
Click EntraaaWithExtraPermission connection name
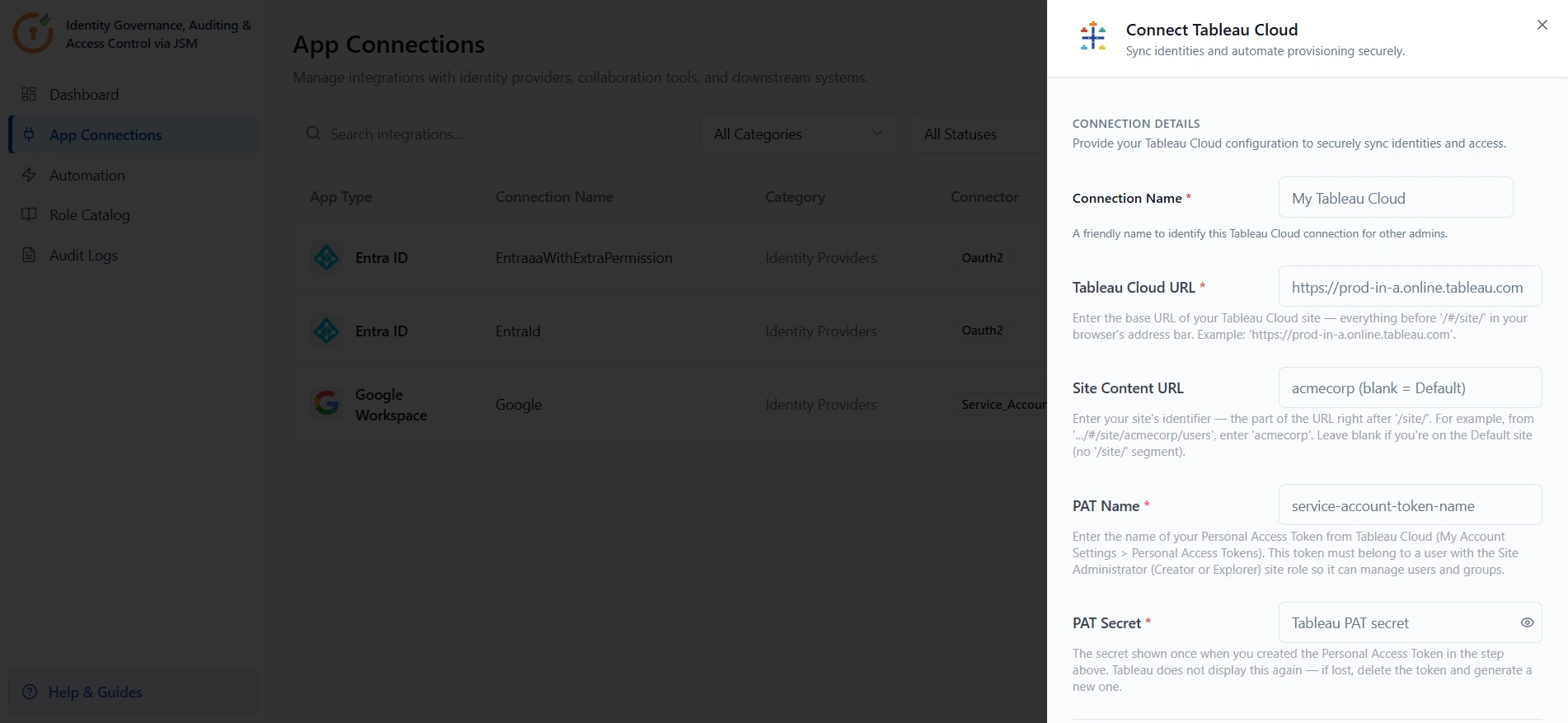[x=584, y=257]
